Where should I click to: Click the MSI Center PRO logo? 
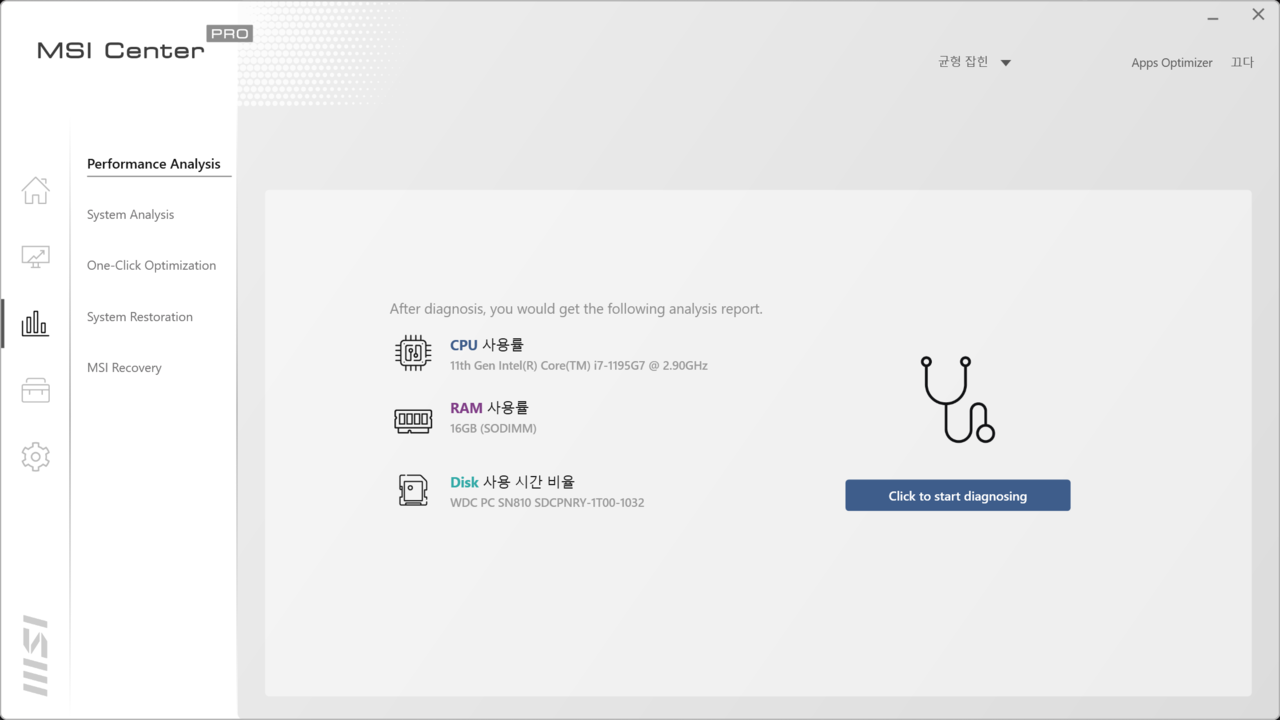point(143,46)
